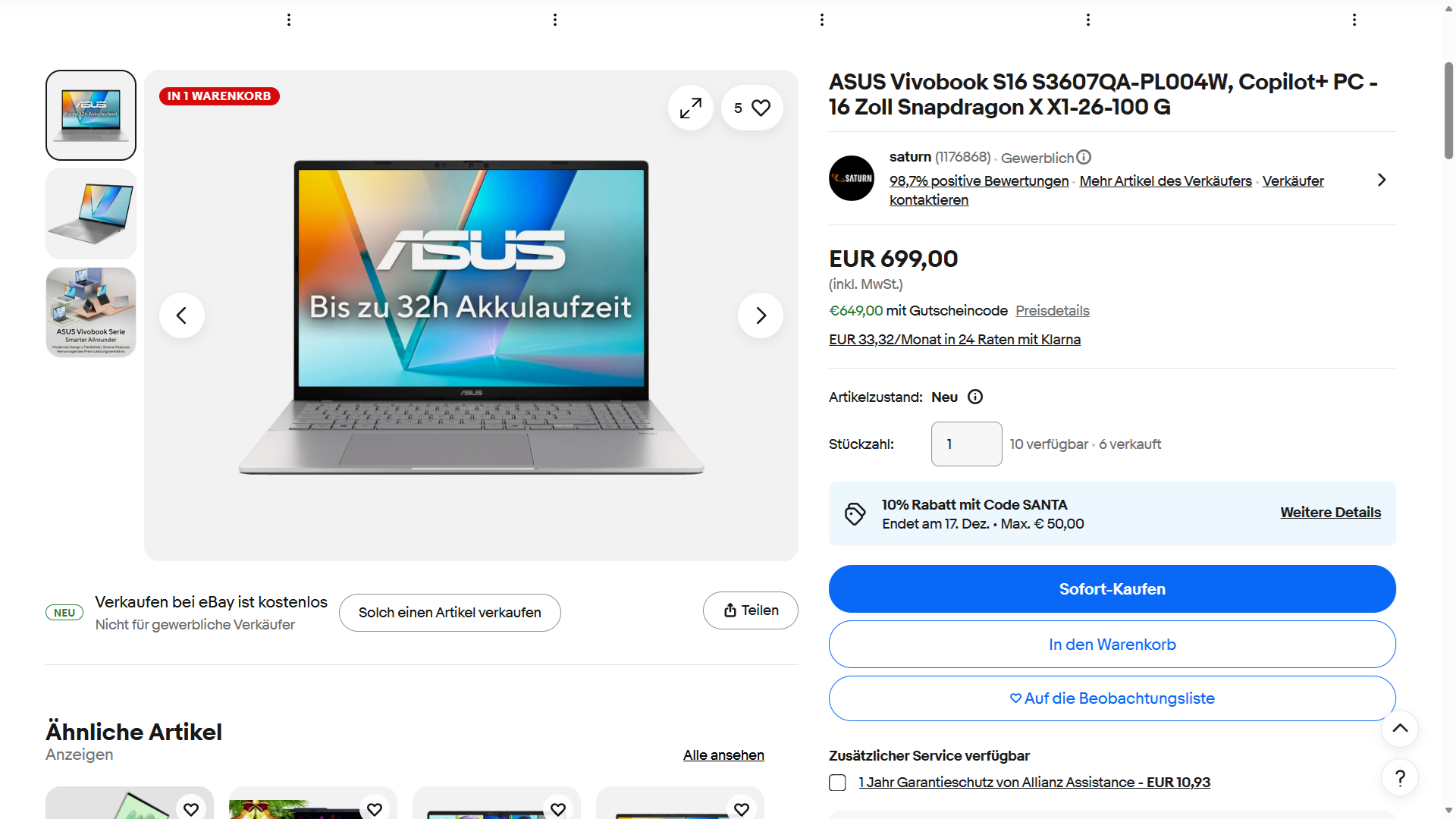This screenshot has width=1456, height=819.
Task: Open Weitere Details for SANTA coupon
Action: pyautogui.click(x=1330, y=513)
